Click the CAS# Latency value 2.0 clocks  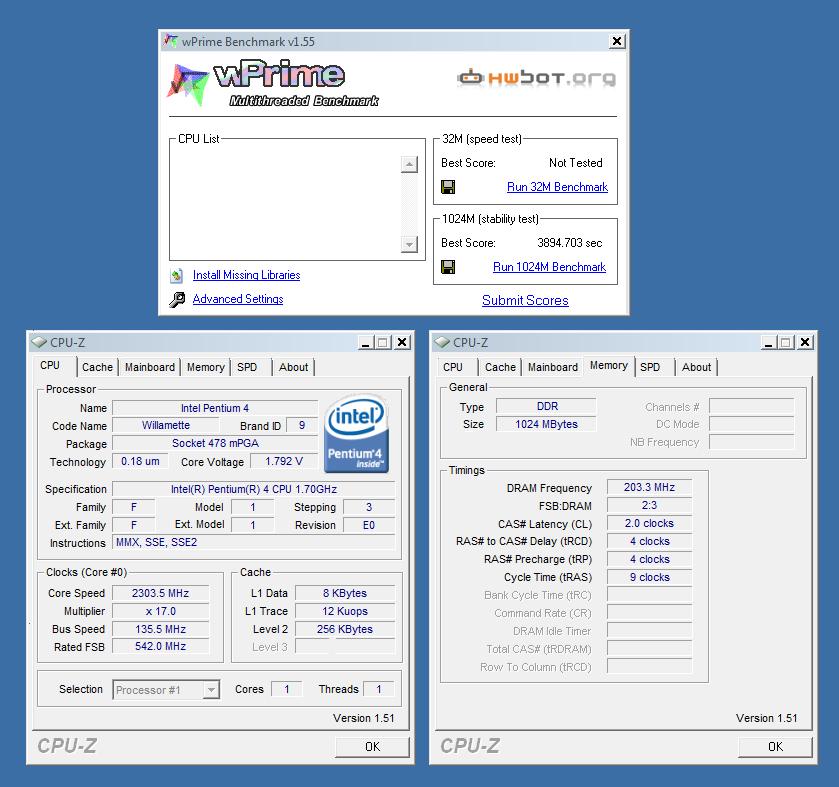pos(649,523)
